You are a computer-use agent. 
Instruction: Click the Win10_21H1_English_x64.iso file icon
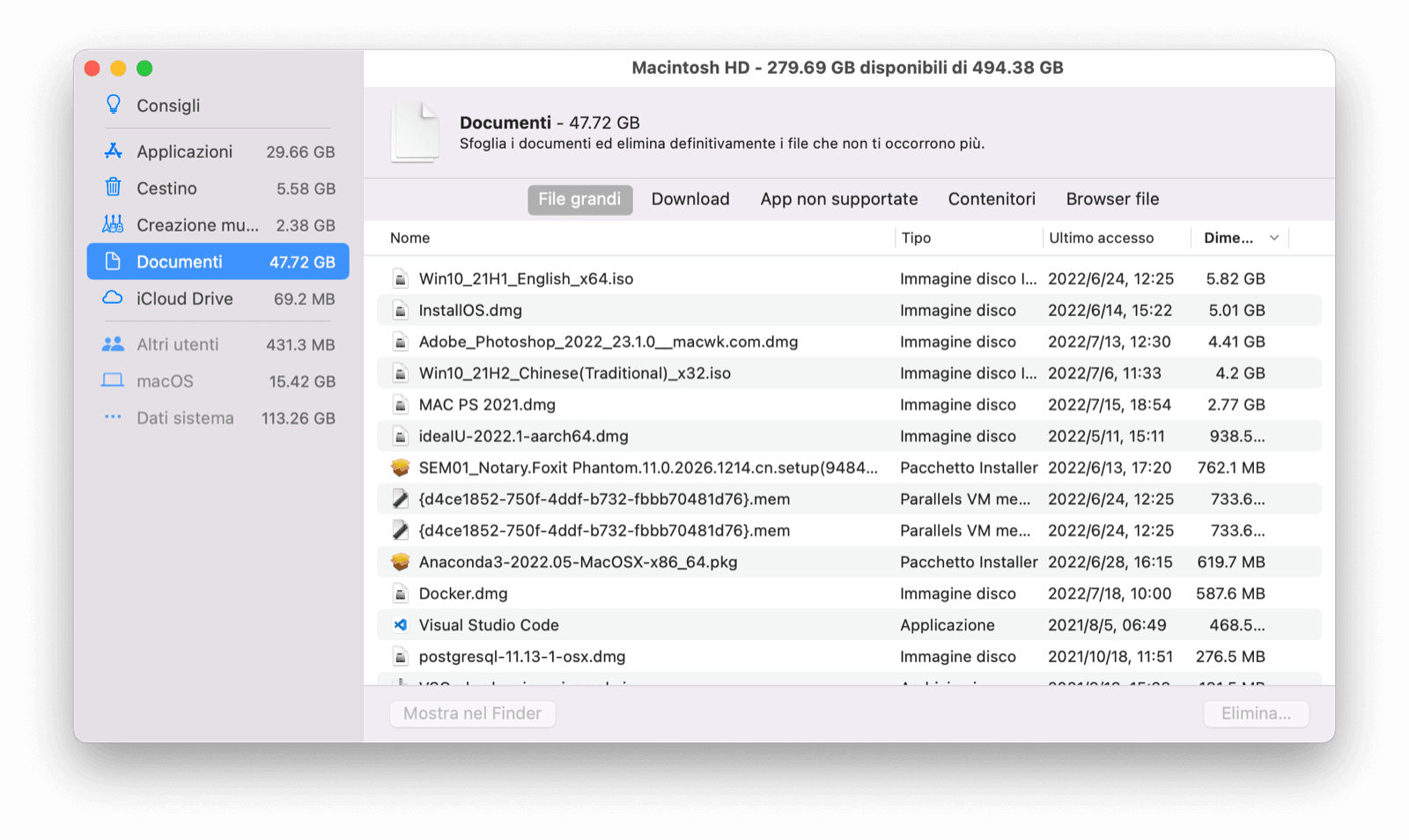400,278
